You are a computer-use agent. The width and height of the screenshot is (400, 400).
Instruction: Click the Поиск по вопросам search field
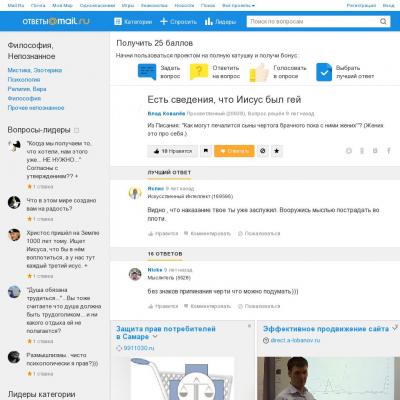(313, 22)
